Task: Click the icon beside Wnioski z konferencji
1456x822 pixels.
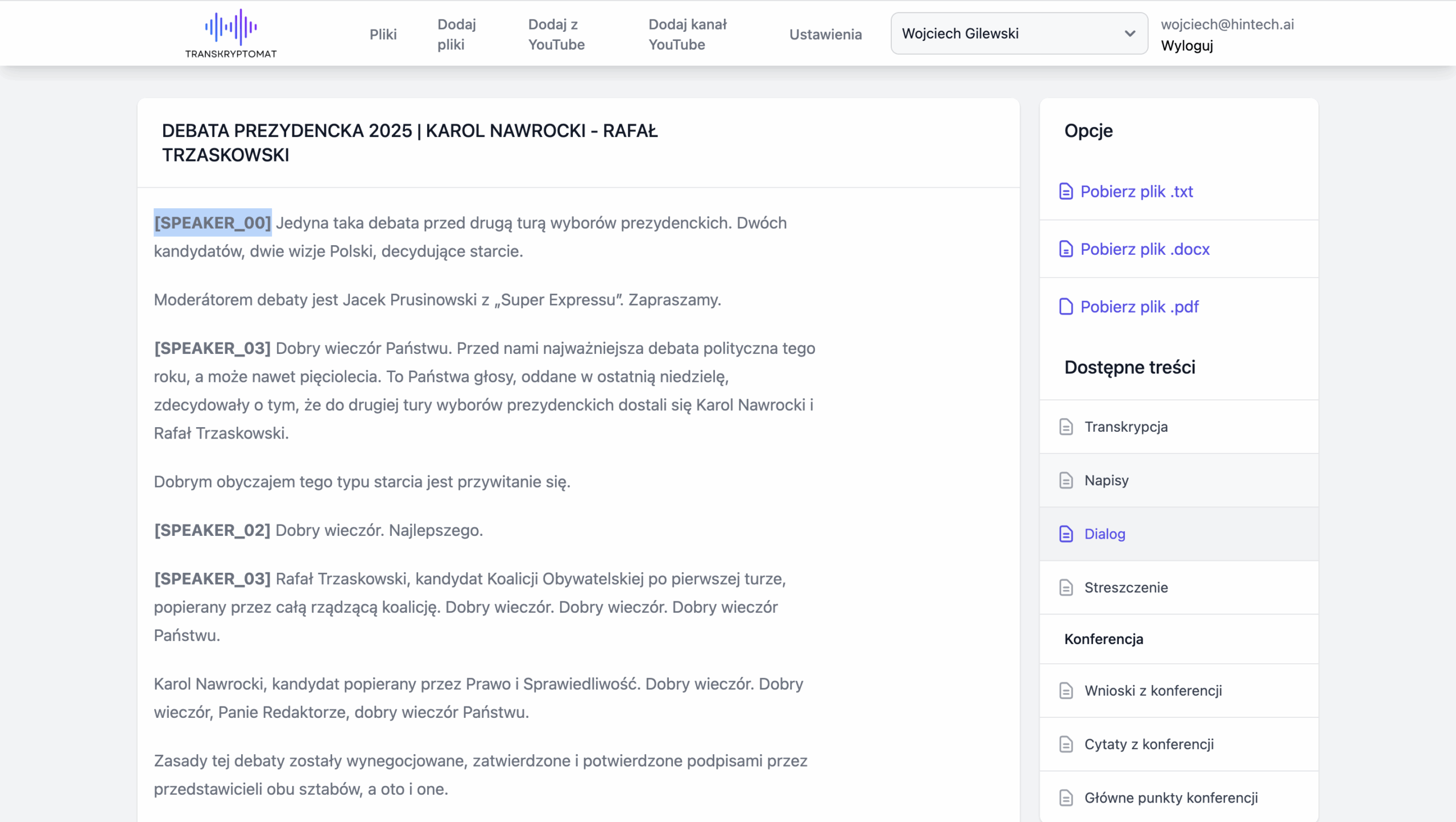Action: tap(1066, 691)
